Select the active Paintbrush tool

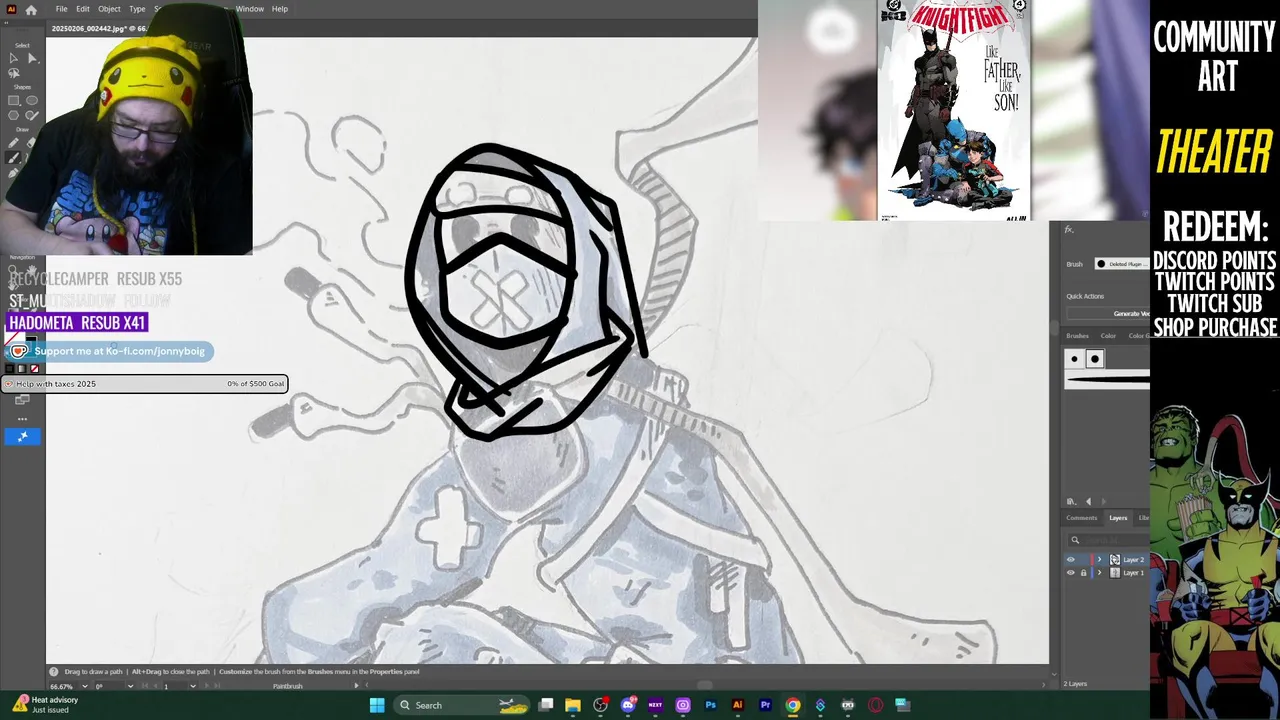tap(13, 158)
